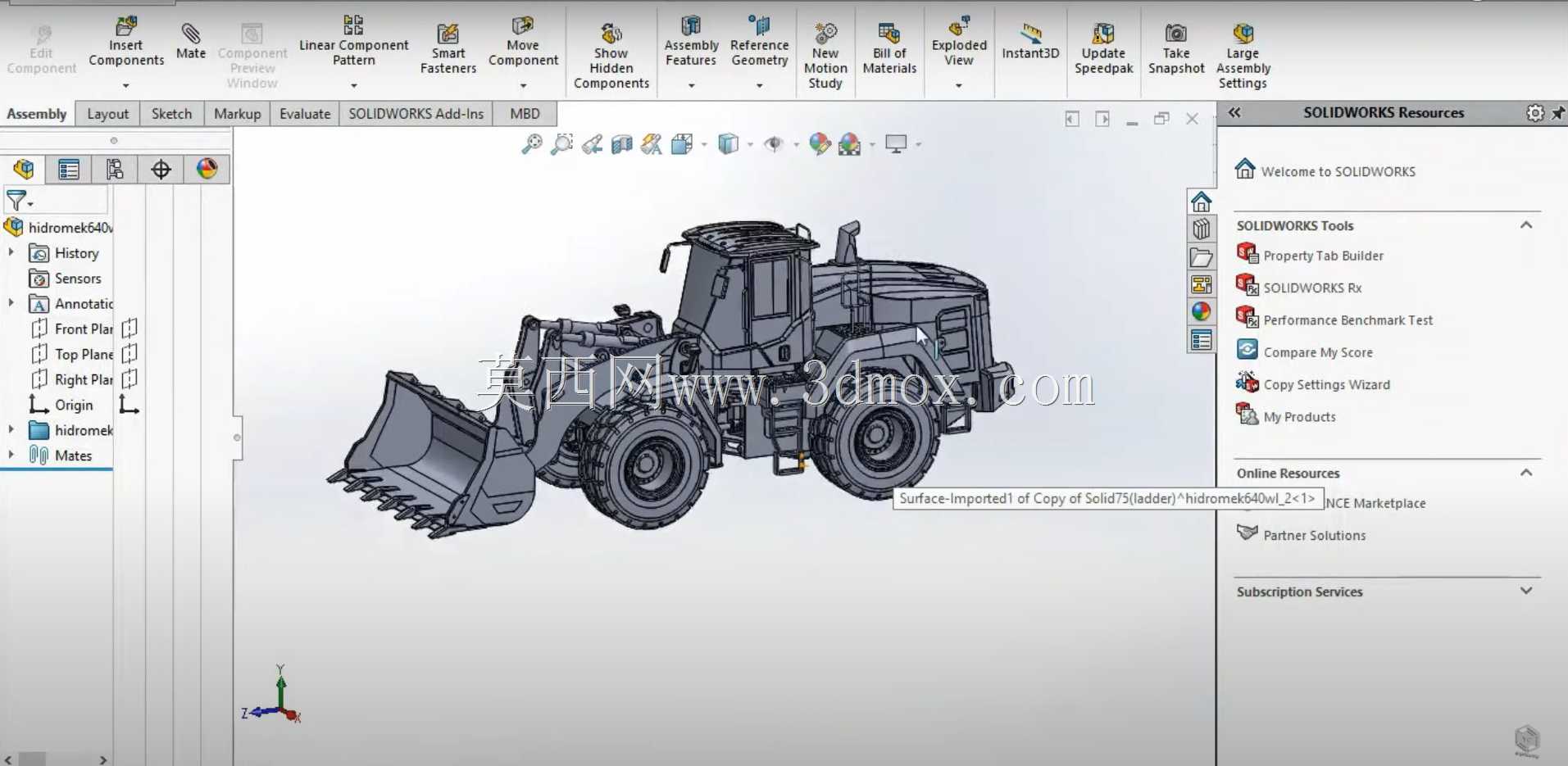Image resolution: width=1568 pixels, height=766 pixels.
Task: Open the SOLIDWORKS Add-Ins tab
Action: coord(416,114)
